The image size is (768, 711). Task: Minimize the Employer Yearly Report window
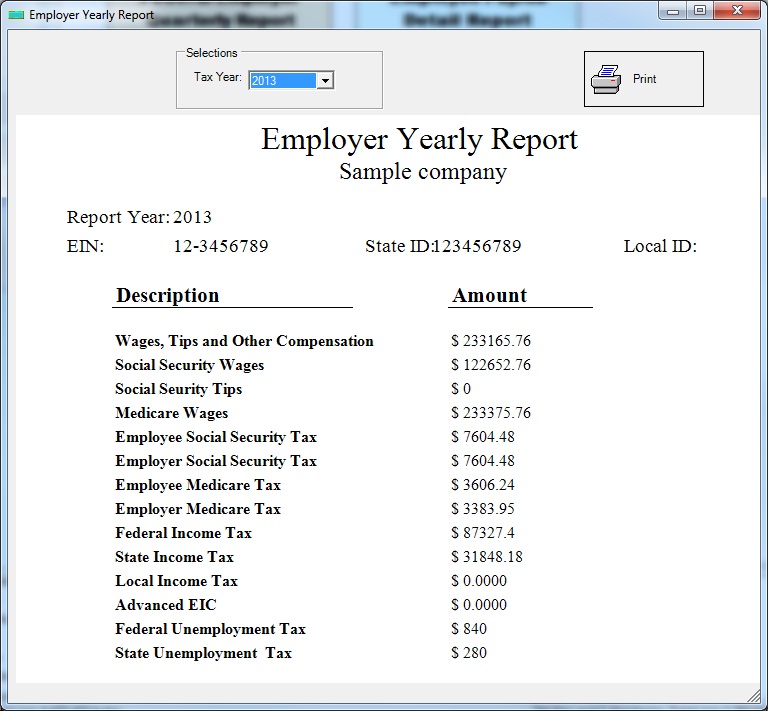coord(674,11)
